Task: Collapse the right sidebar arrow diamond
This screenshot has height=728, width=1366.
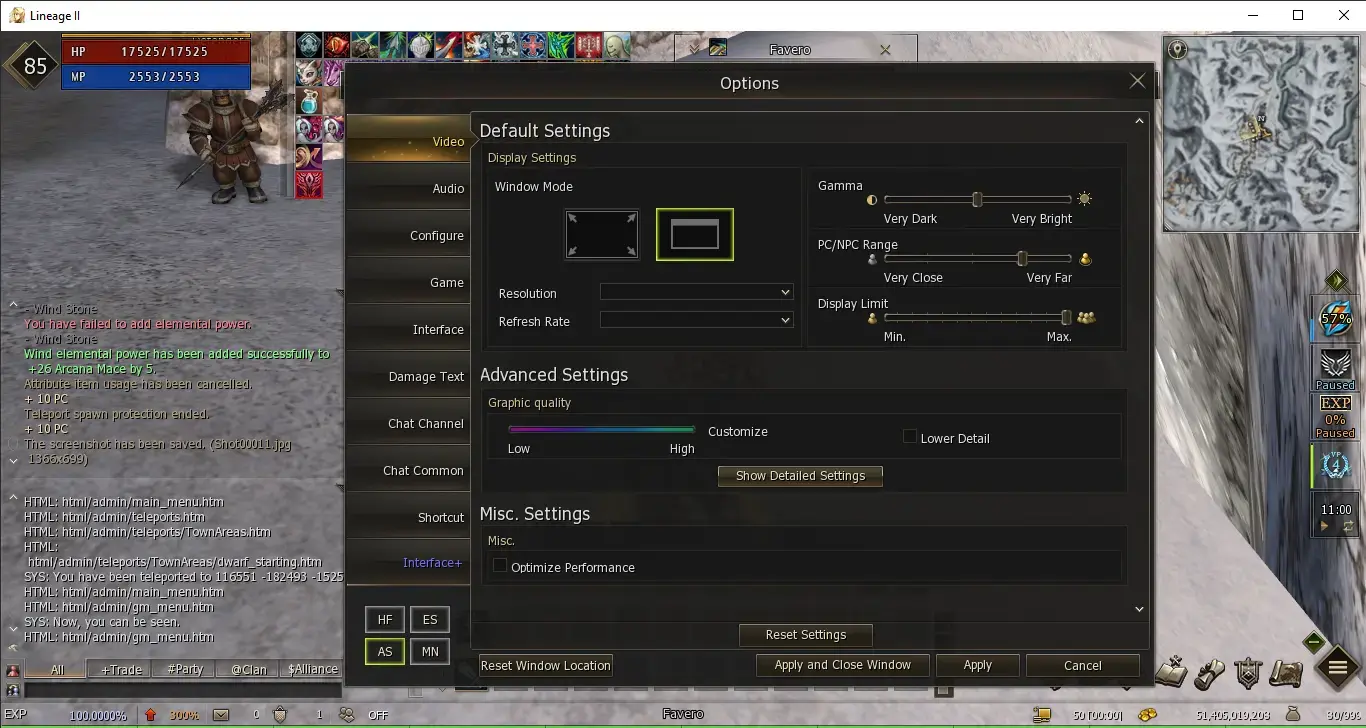Action: point(1335,281)
